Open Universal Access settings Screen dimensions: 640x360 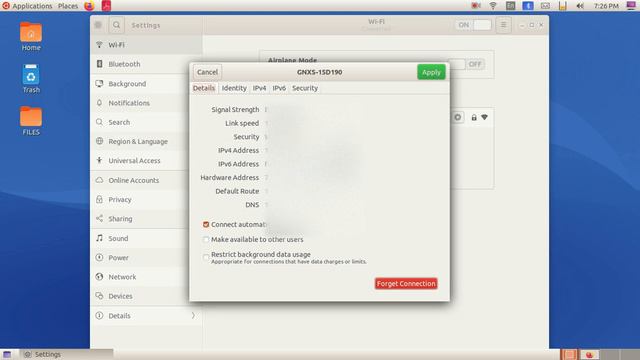146,160
